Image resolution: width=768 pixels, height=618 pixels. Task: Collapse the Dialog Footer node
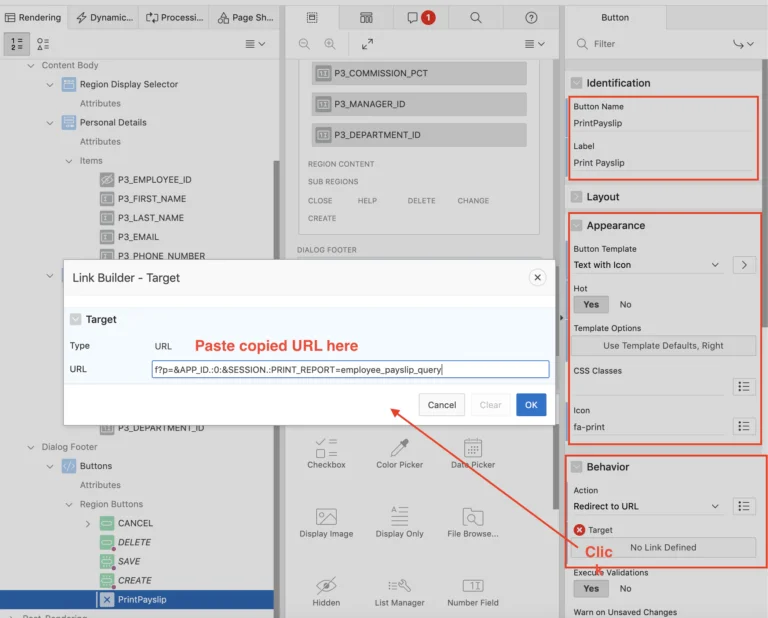[x=31, y=447]
